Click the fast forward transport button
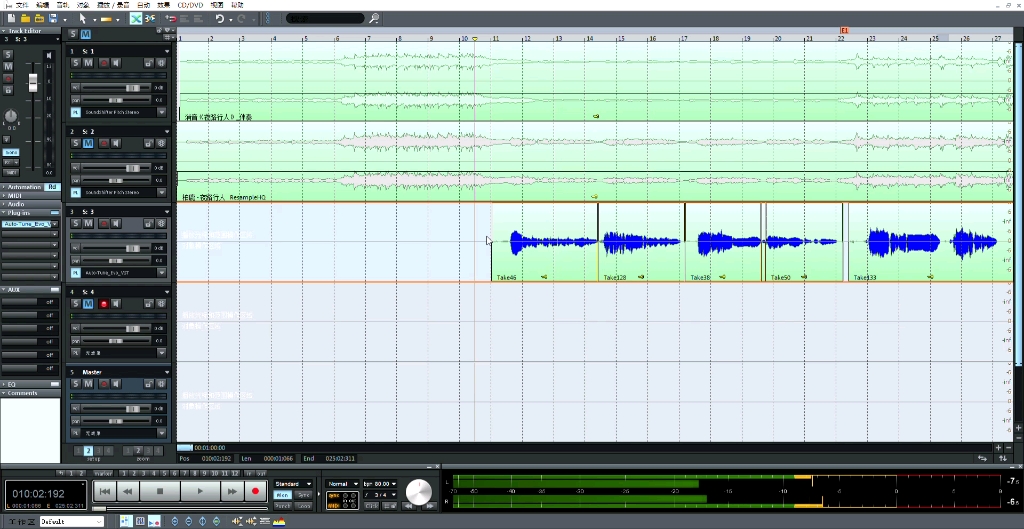 [x=232, y=491]
